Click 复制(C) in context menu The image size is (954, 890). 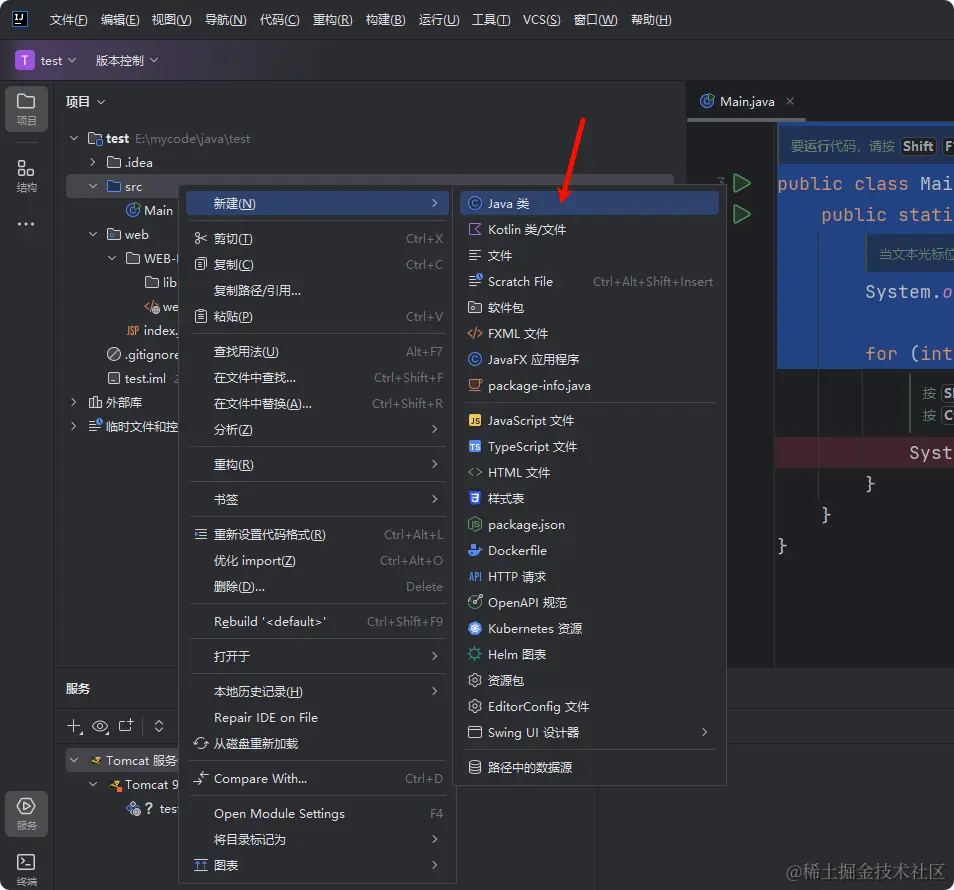[318, 265]
